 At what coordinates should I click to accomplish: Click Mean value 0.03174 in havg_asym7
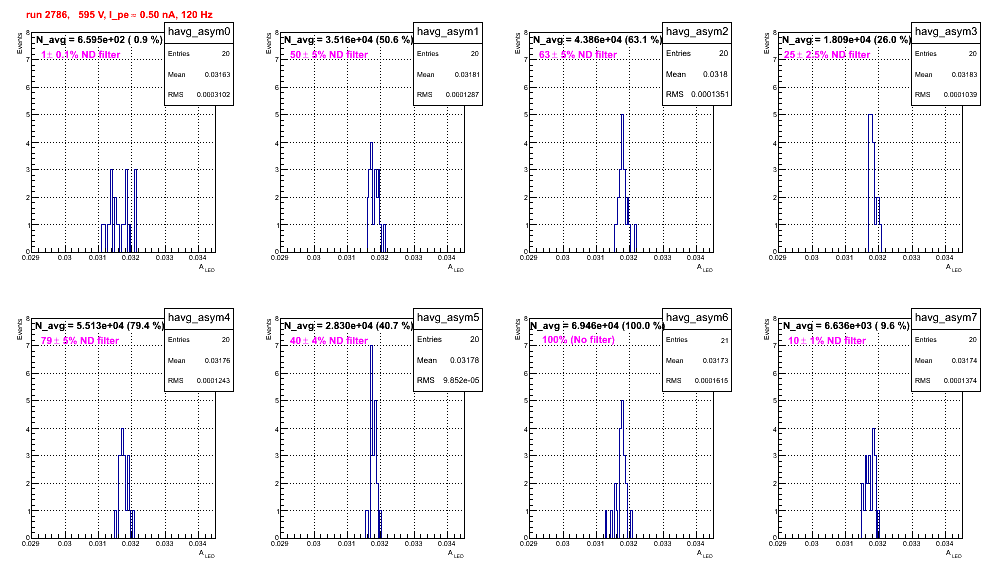pos(964,360)
